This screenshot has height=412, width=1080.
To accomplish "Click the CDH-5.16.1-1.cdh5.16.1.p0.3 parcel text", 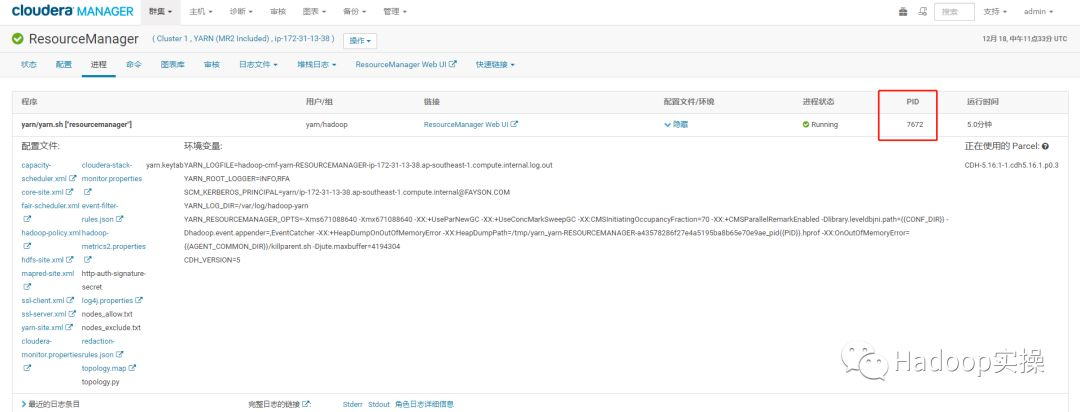I will click(1011, 165).
